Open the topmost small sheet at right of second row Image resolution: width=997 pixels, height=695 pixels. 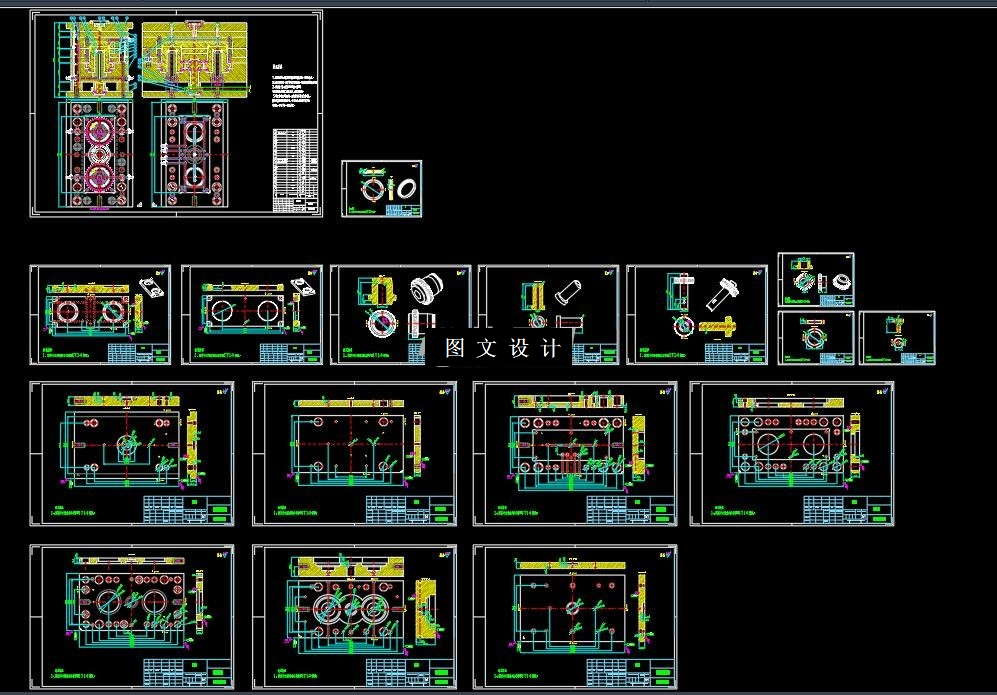point(816,280)
